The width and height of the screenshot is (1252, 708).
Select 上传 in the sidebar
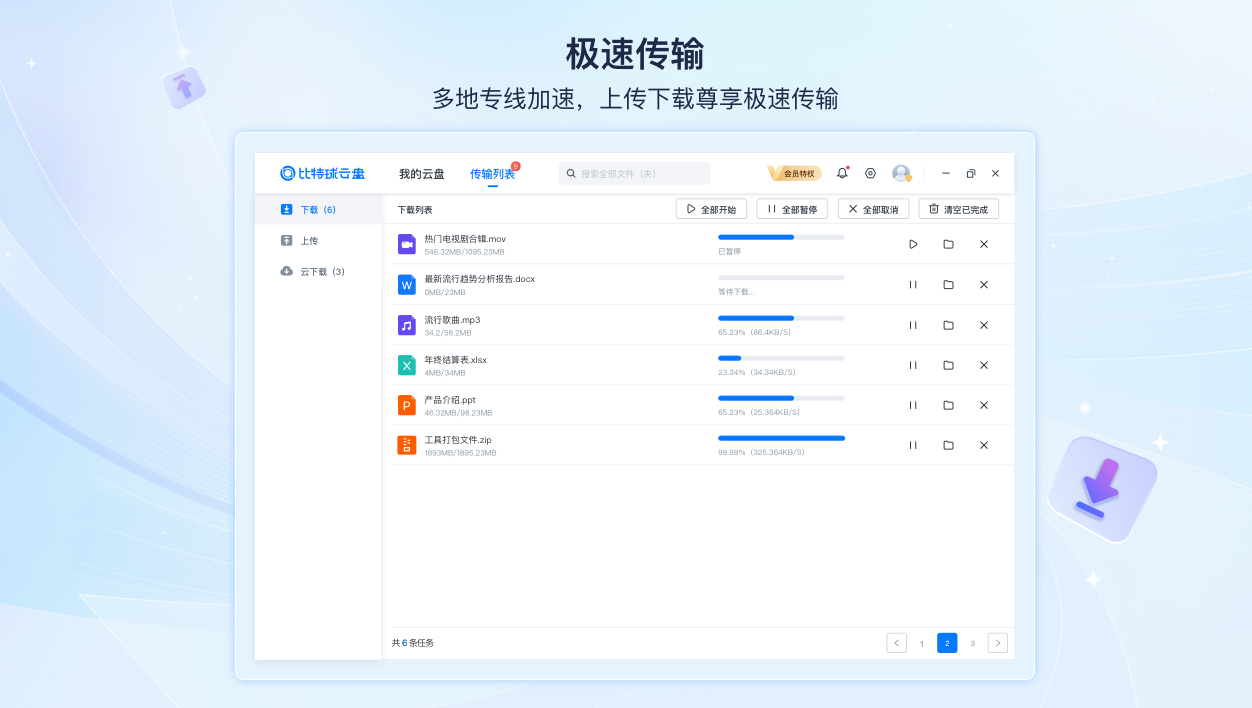coord(319,241)
